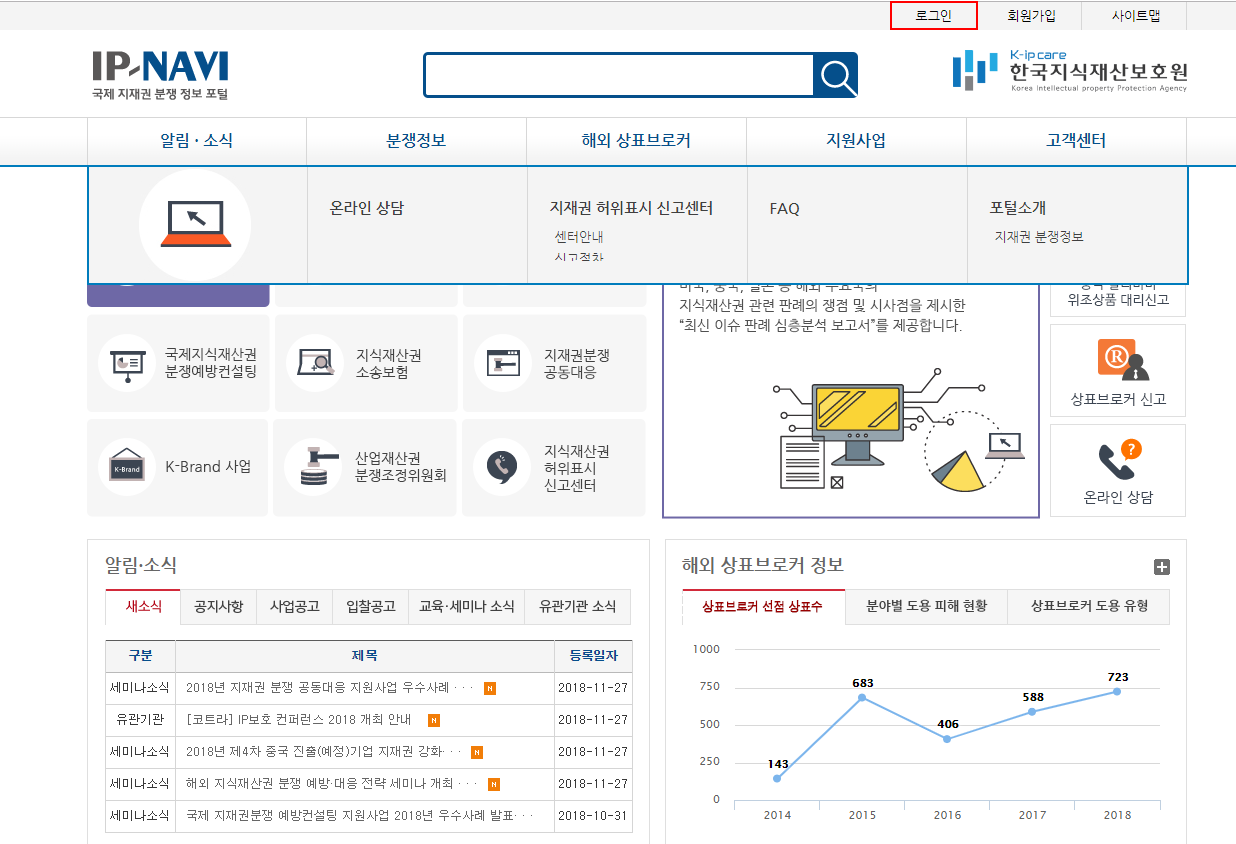This screenshot has height=844, width=1236.
Task: Open 산업재산권 분쟁조정위원회 gavel icon
Action: 313,467
